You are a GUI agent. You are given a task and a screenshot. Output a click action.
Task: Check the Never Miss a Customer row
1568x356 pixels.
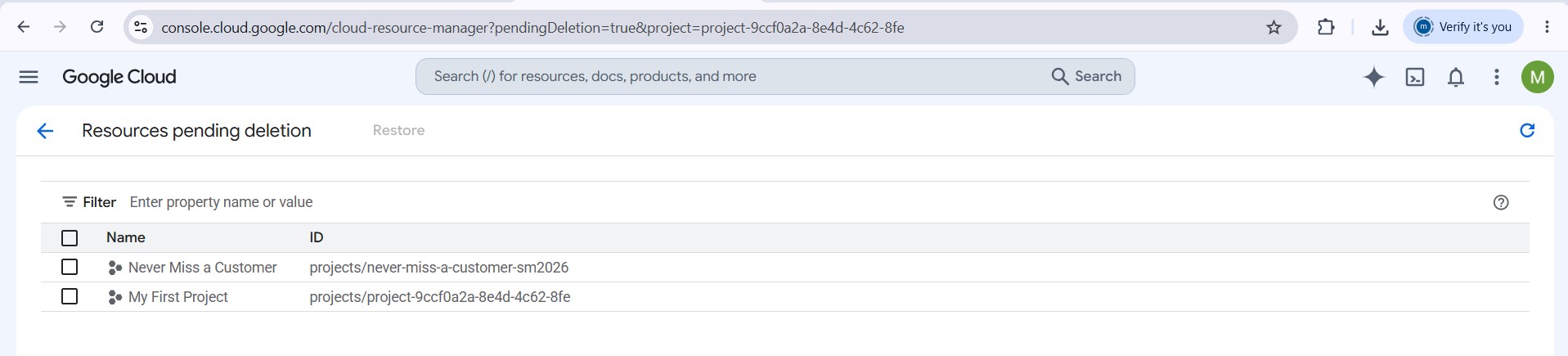coord(70,267)
